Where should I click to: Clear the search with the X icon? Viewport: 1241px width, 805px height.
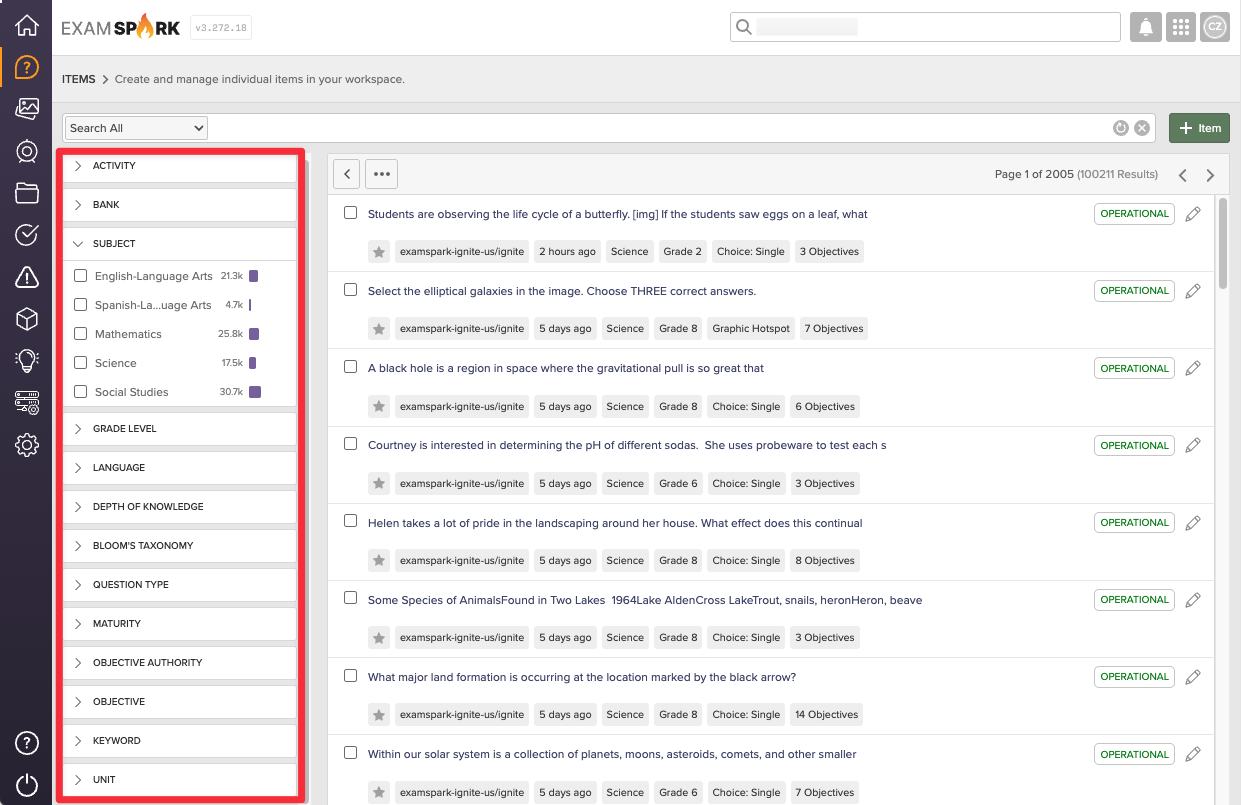(x=1141, y=128)
